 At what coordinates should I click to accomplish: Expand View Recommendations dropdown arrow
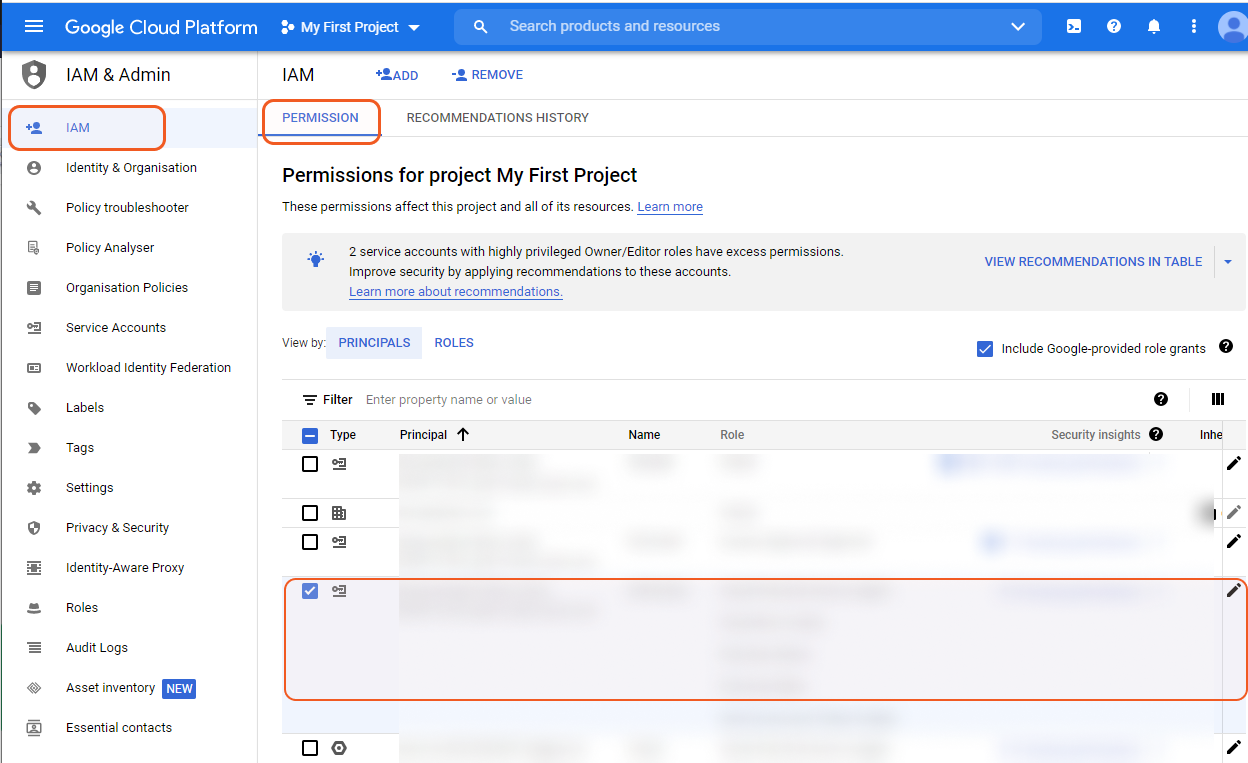click(1228, 262)
